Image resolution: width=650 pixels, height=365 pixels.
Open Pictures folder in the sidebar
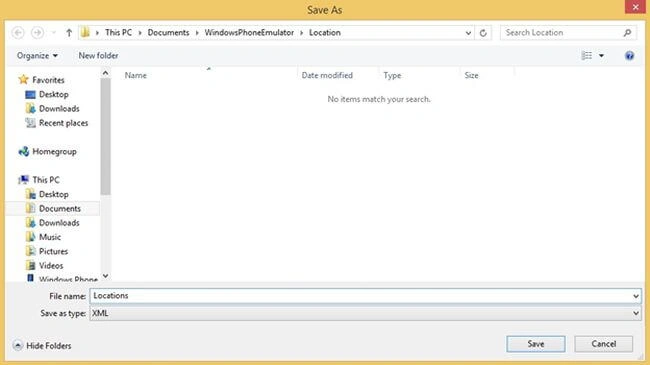click(x=53, y=251)
